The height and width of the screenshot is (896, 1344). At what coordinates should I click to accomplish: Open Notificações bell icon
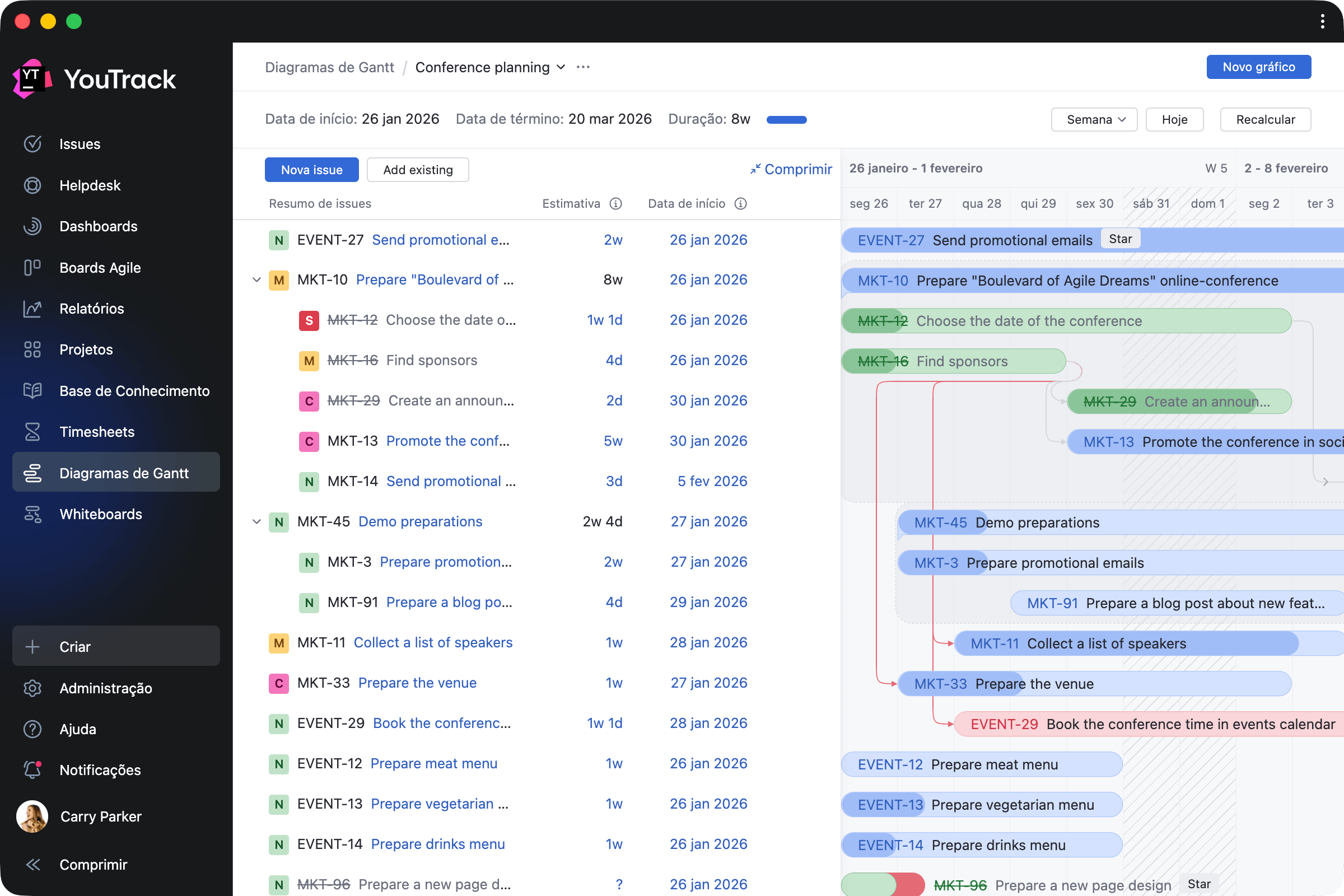tap(32, 771)
